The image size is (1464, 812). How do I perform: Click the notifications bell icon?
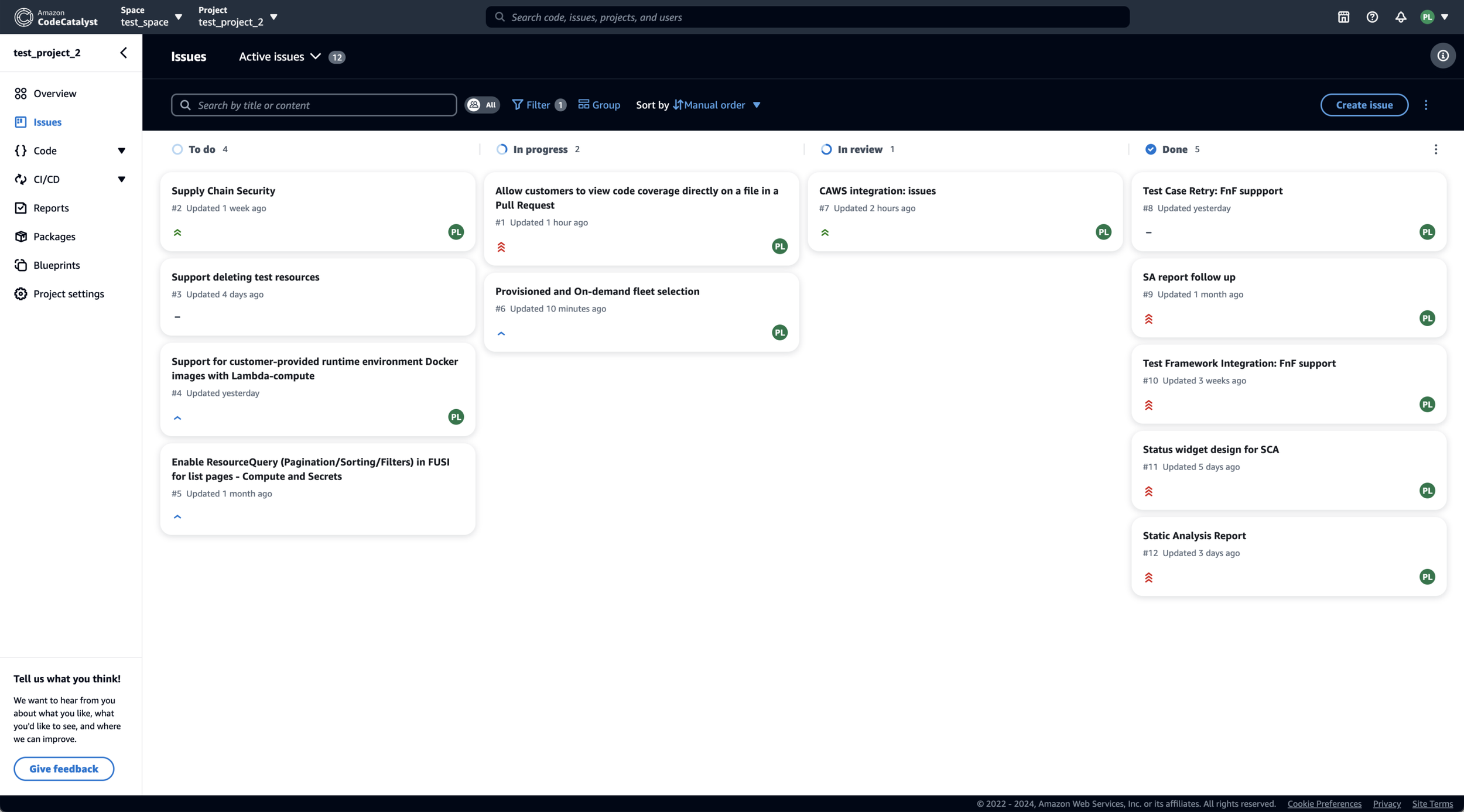(1400, 17)
